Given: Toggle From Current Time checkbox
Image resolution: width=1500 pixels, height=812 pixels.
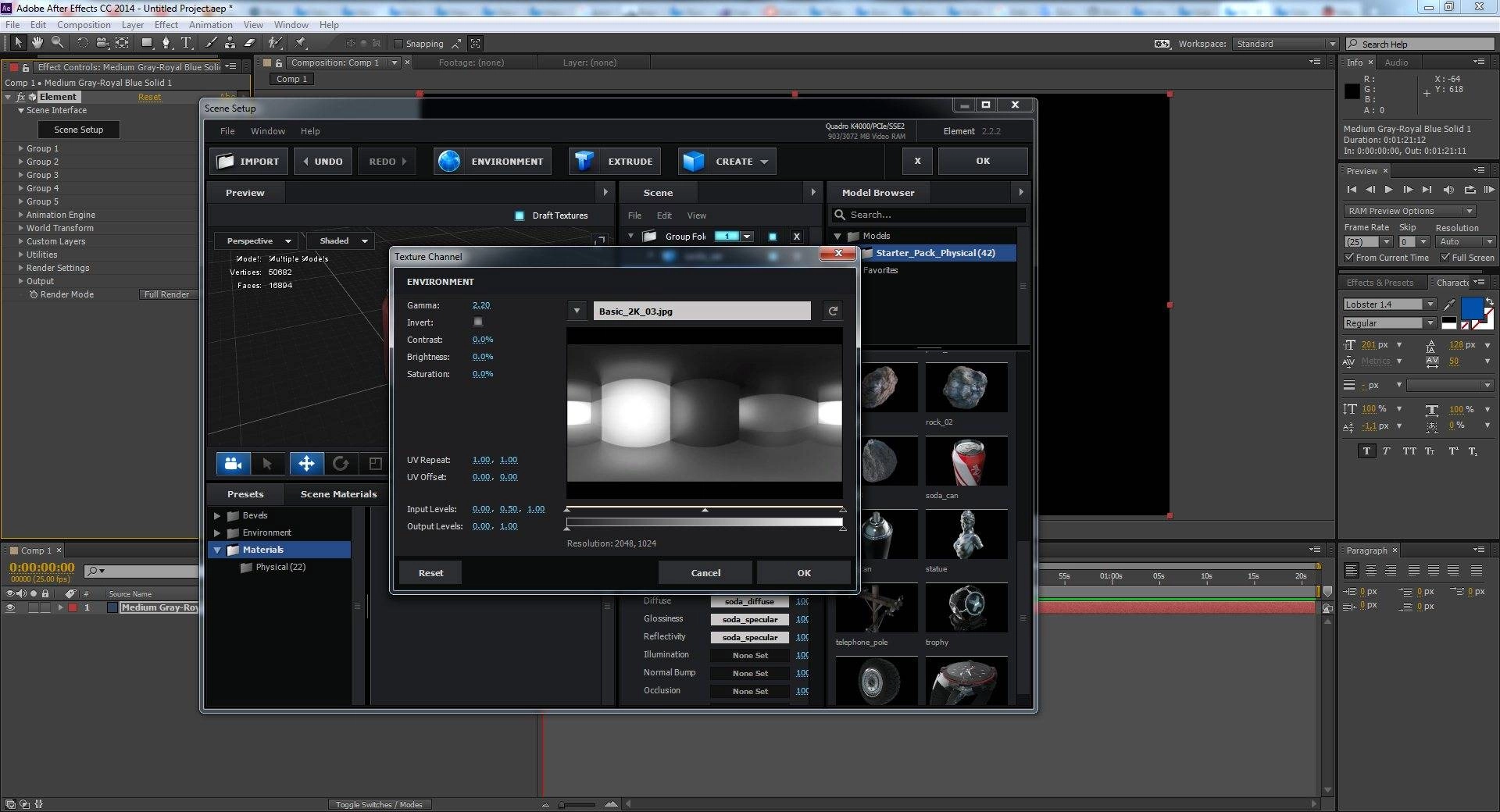Looking at the screenshot, I should tap(1349, 258).
